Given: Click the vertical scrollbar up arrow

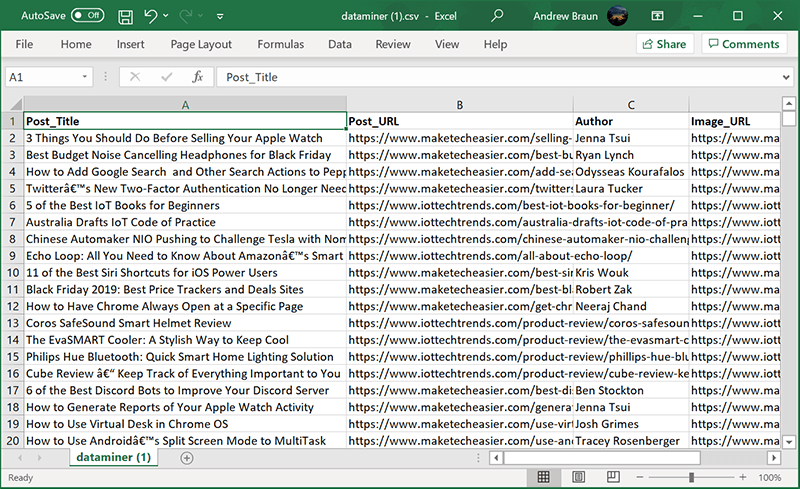Looking at the screenshot, I should click(x=789, y=104).
